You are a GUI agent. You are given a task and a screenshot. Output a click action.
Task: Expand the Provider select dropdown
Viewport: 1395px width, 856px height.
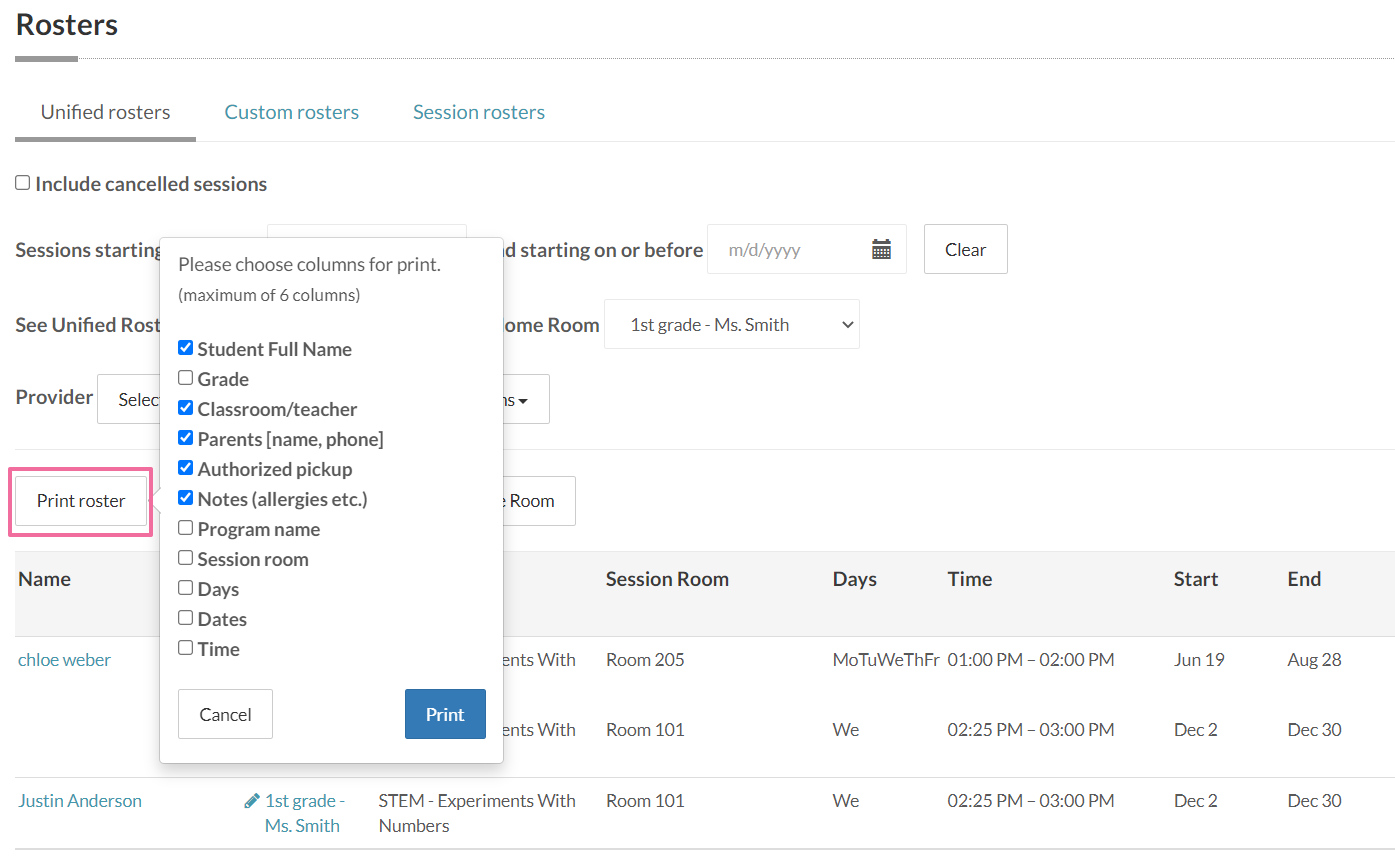pos(129,400)
